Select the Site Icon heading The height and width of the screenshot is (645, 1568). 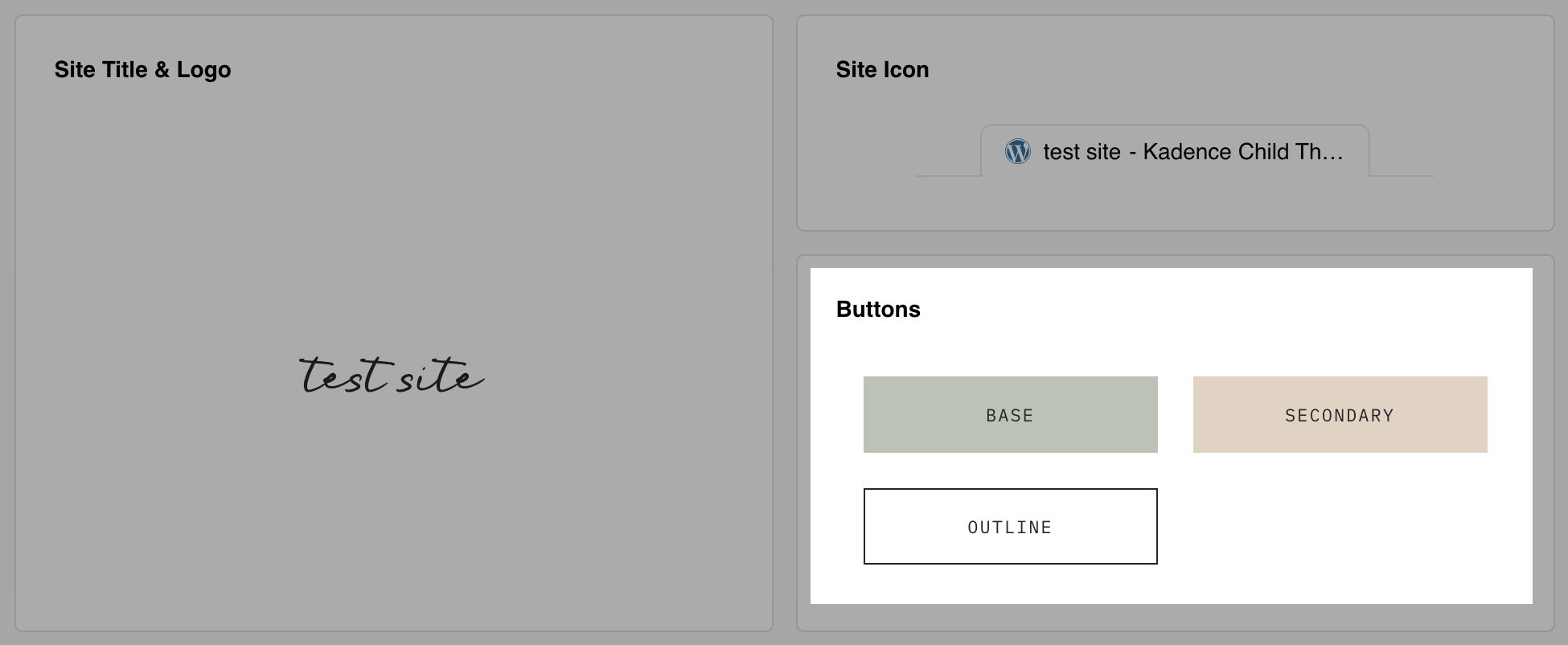[x=882, y=70]
